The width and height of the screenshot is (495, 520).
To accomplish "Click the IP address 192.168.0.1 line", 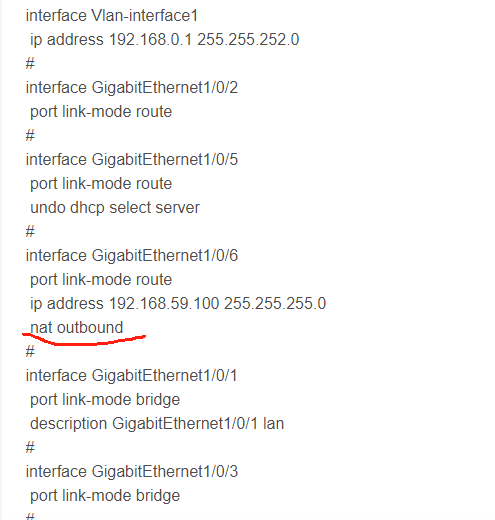I will (165, 40).
